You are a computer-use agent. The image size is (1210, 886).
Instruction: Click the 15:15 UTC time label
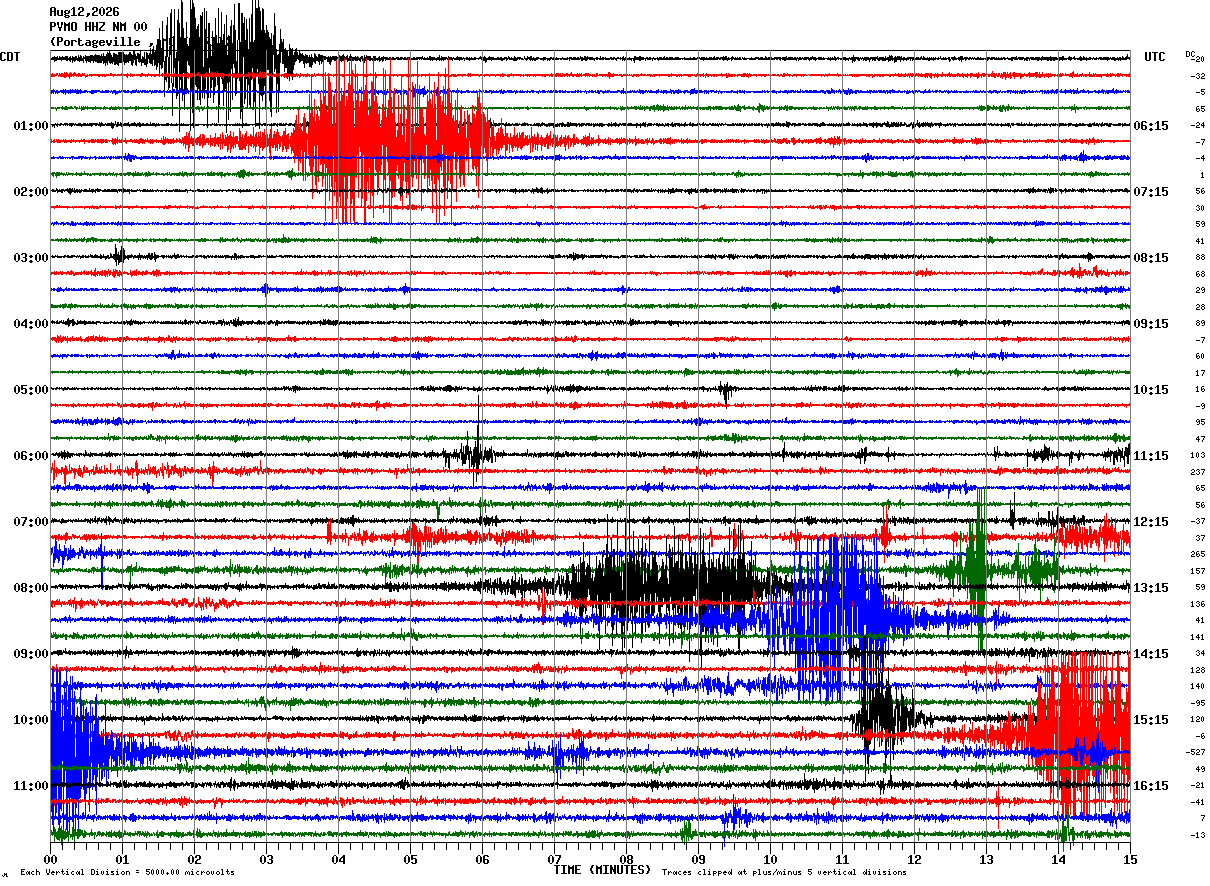[1151, 720]
